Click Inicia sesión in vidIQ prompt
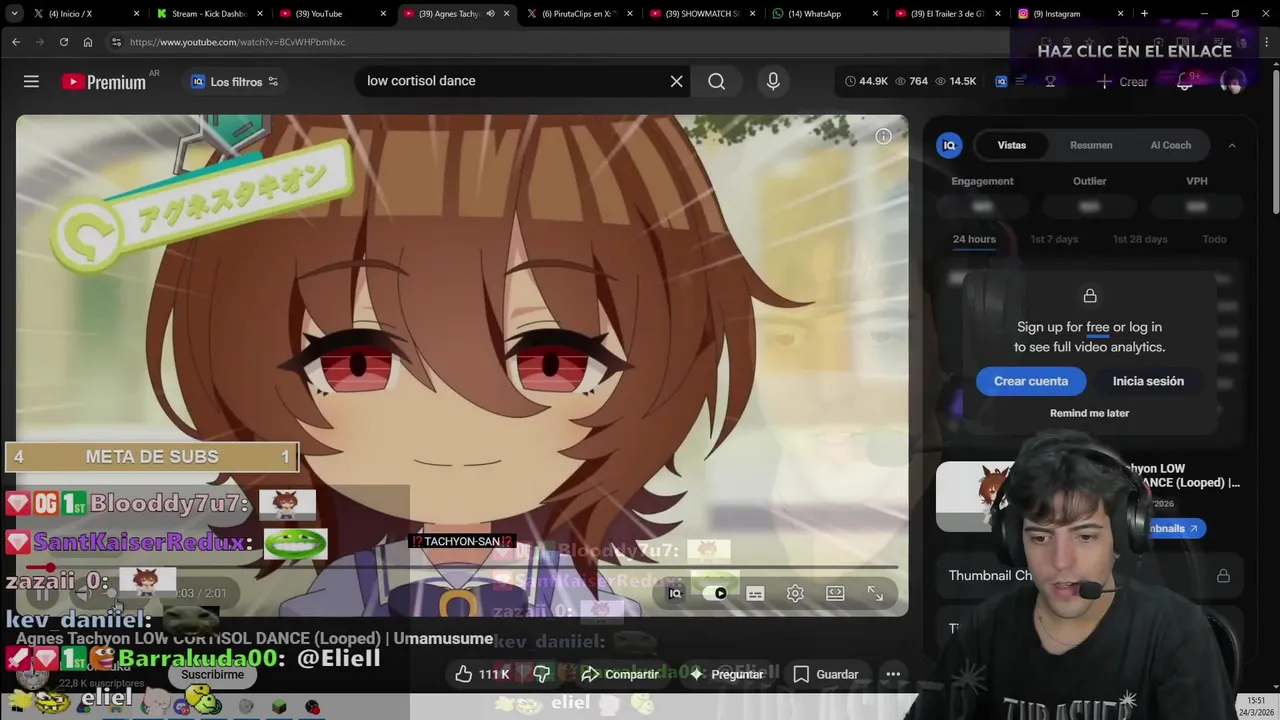This screenshot has width=1280, height=720. [x=1148, y=381]
